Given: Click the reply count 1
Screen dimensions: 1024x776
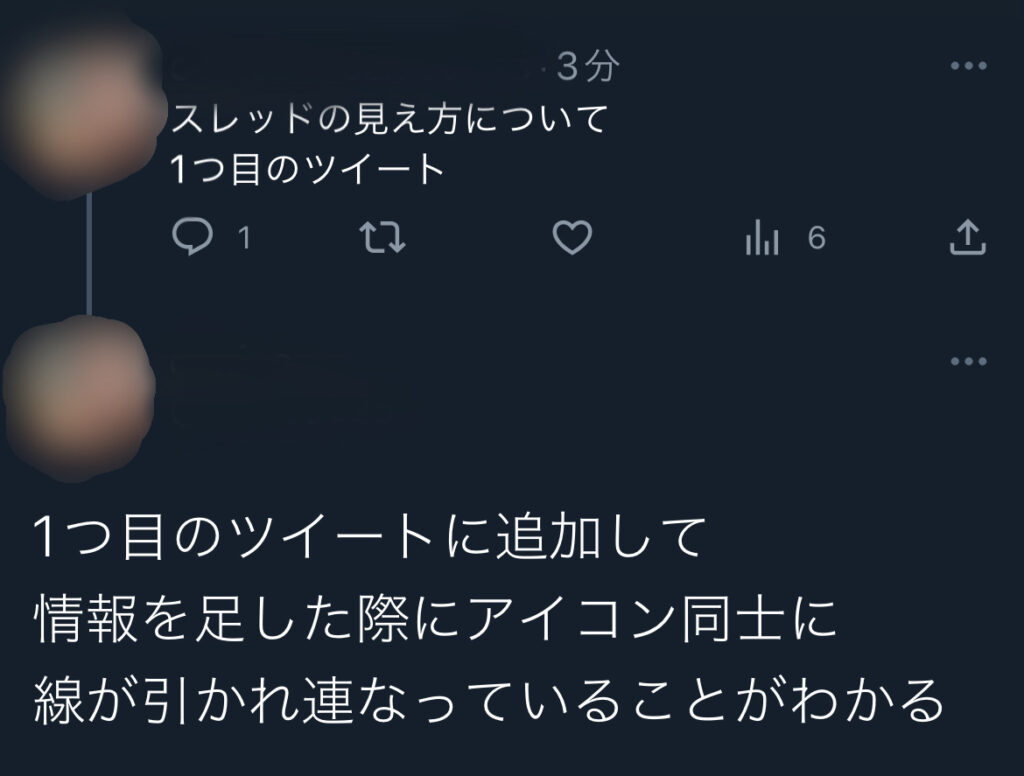Looking at the screenshot, I should tap(244, 238).
